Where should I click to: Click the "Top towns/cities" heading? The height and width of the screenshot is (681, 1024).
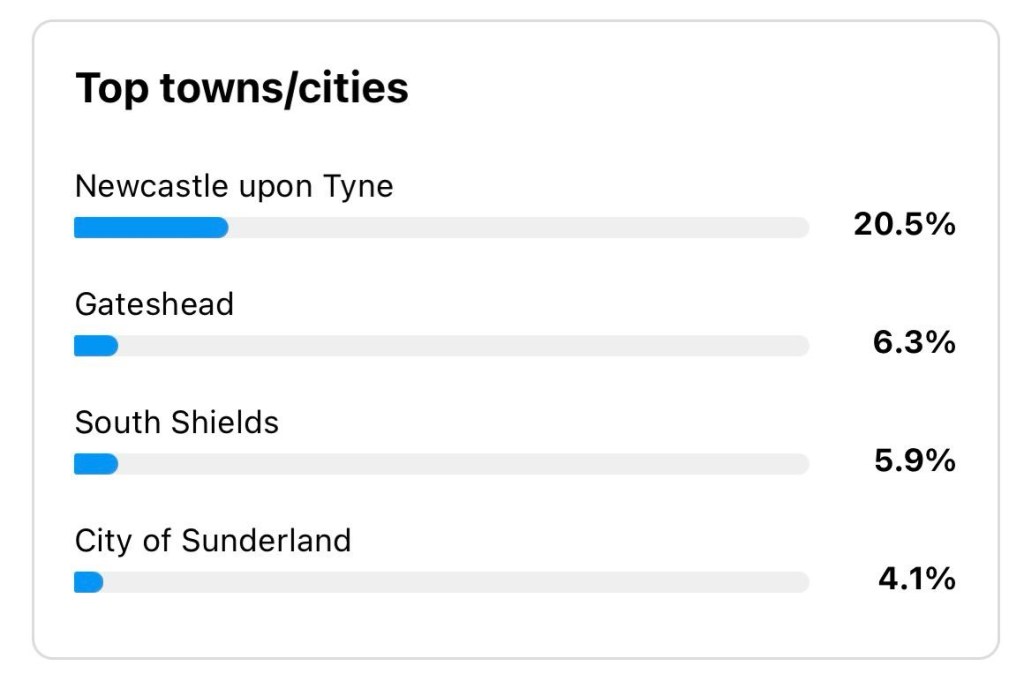click(242, 89)
